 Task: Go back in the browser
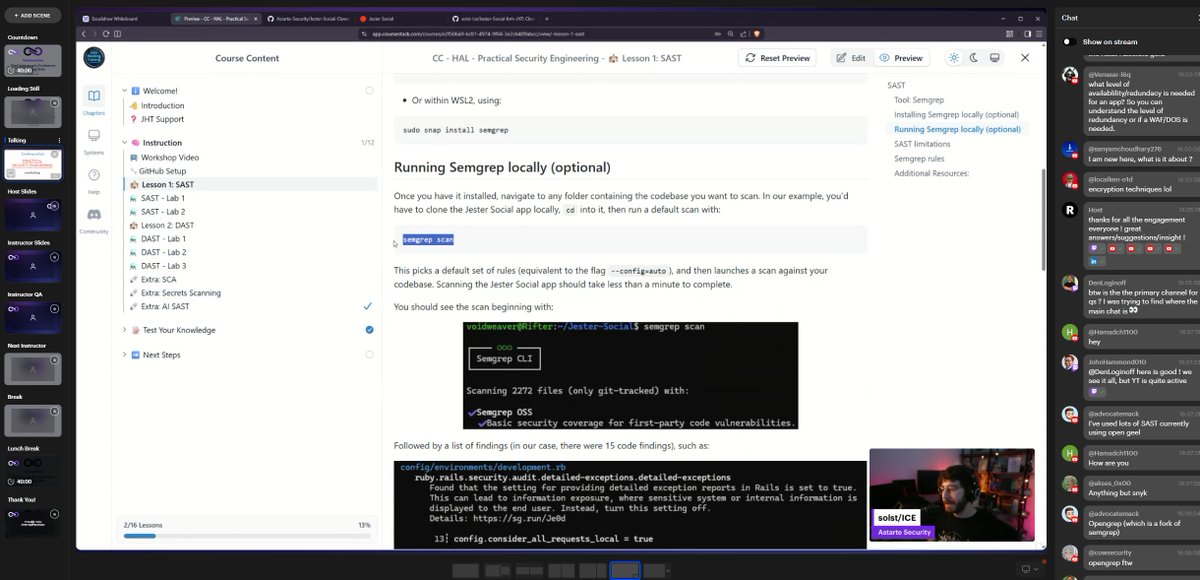click(84, 34)
